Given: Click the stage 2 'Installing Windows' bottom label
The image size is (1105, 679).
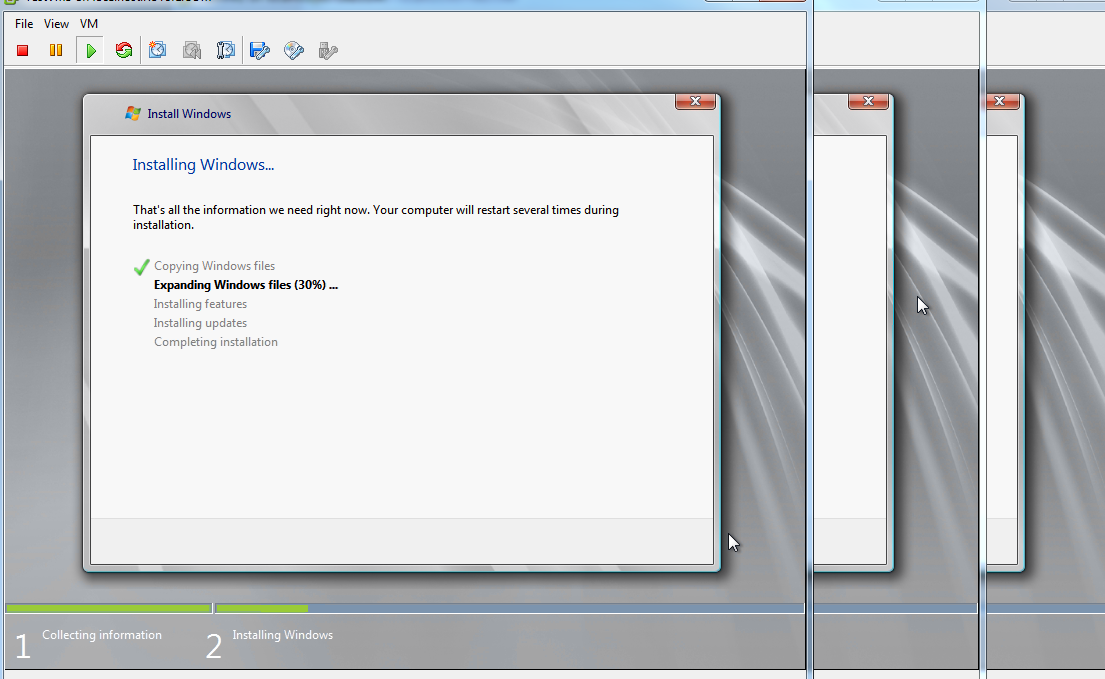Looking at the screenshot, I should coord(283,635).
